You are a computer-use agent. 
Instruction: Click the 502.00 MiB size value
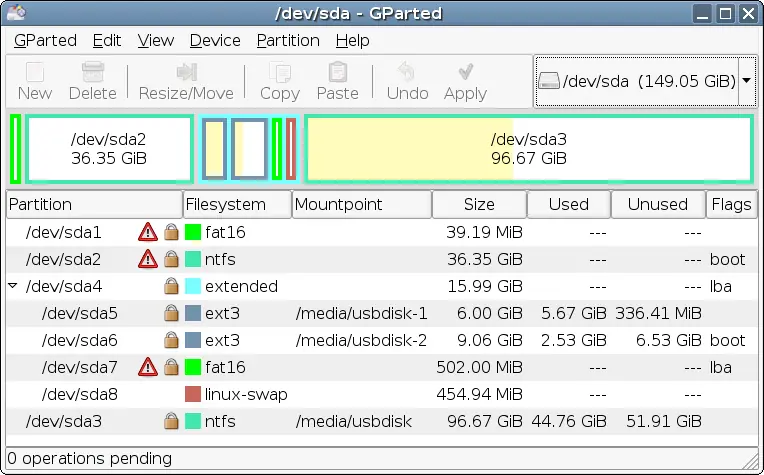(x=479, y=367)
